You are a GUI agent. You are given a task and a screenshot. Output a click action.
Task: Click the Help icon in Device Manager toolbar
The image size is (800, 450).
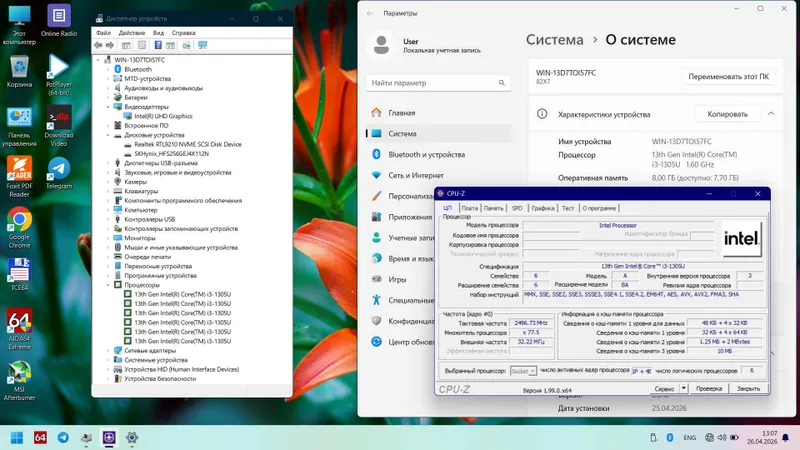point(158,45)
